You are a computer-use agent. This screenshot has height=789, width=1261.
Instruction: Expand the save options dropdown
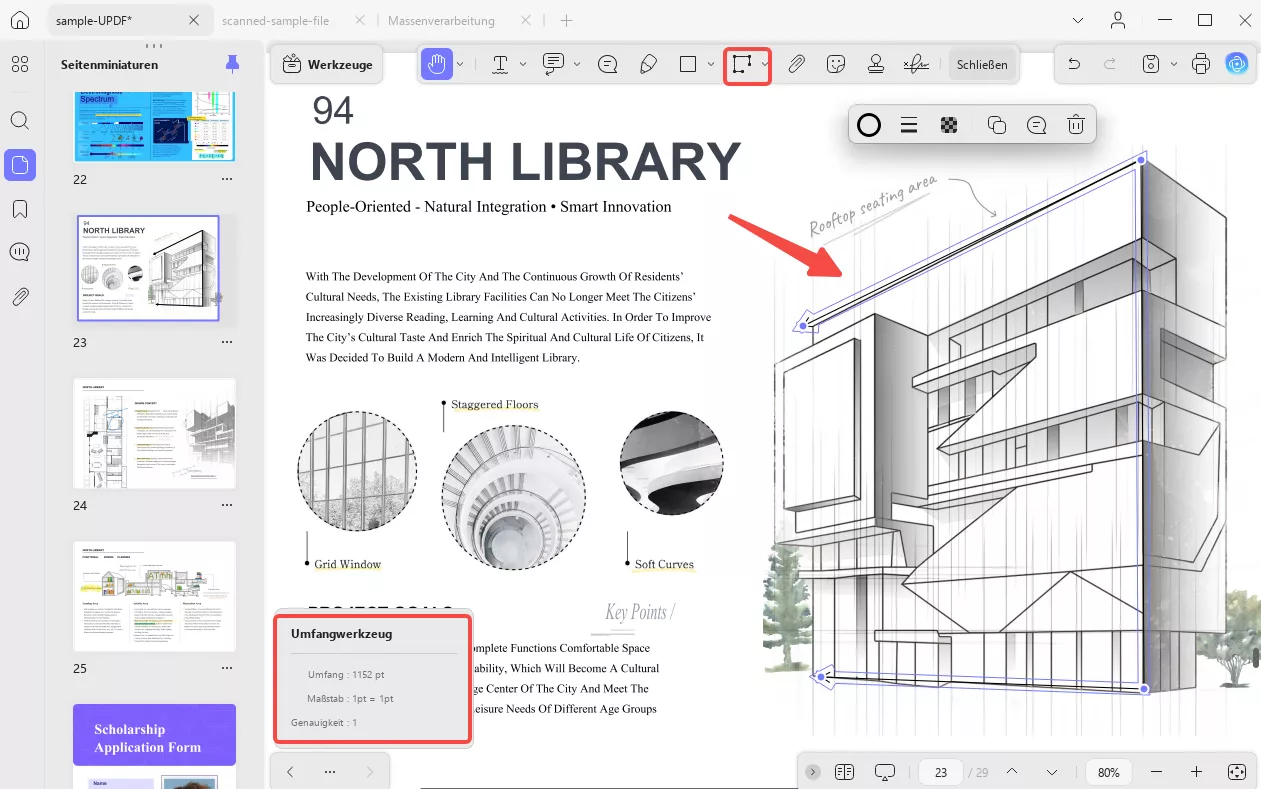point(1174,64)
